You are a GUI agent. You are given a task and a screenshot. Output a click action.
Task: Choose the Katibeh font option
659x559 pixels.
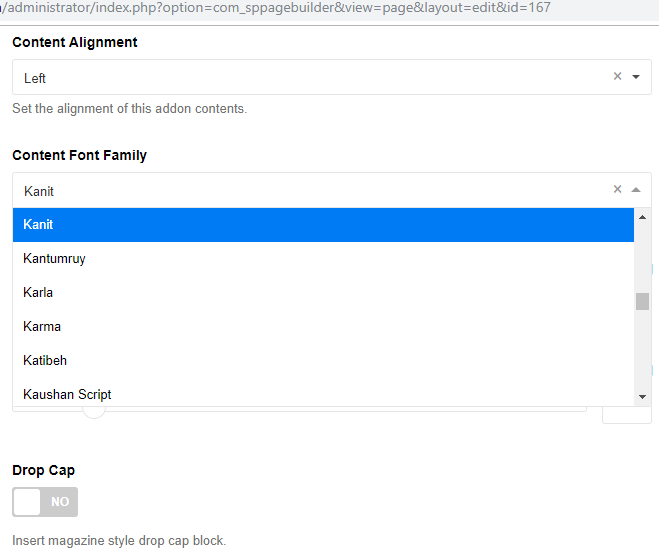click(323, 361)
